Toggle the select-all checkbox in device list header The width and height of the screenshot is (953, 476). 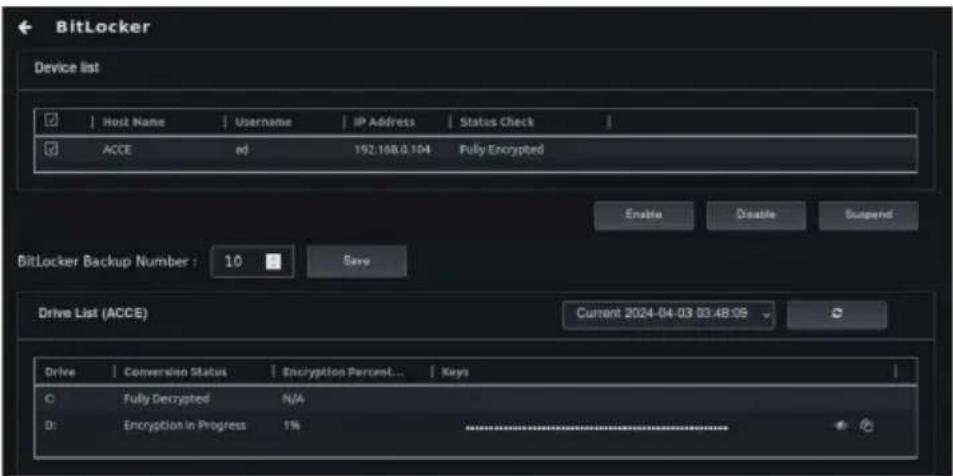(52, 122)
